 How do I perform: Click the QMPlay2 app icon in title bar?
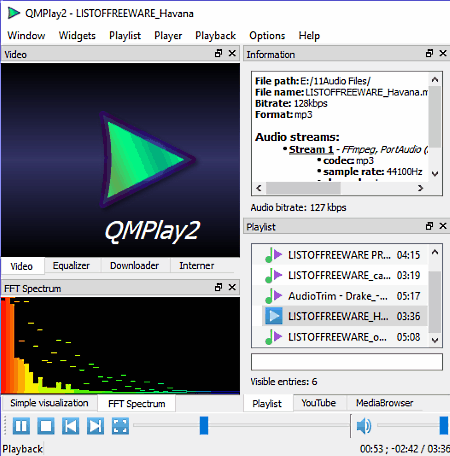tap(14, 13)
